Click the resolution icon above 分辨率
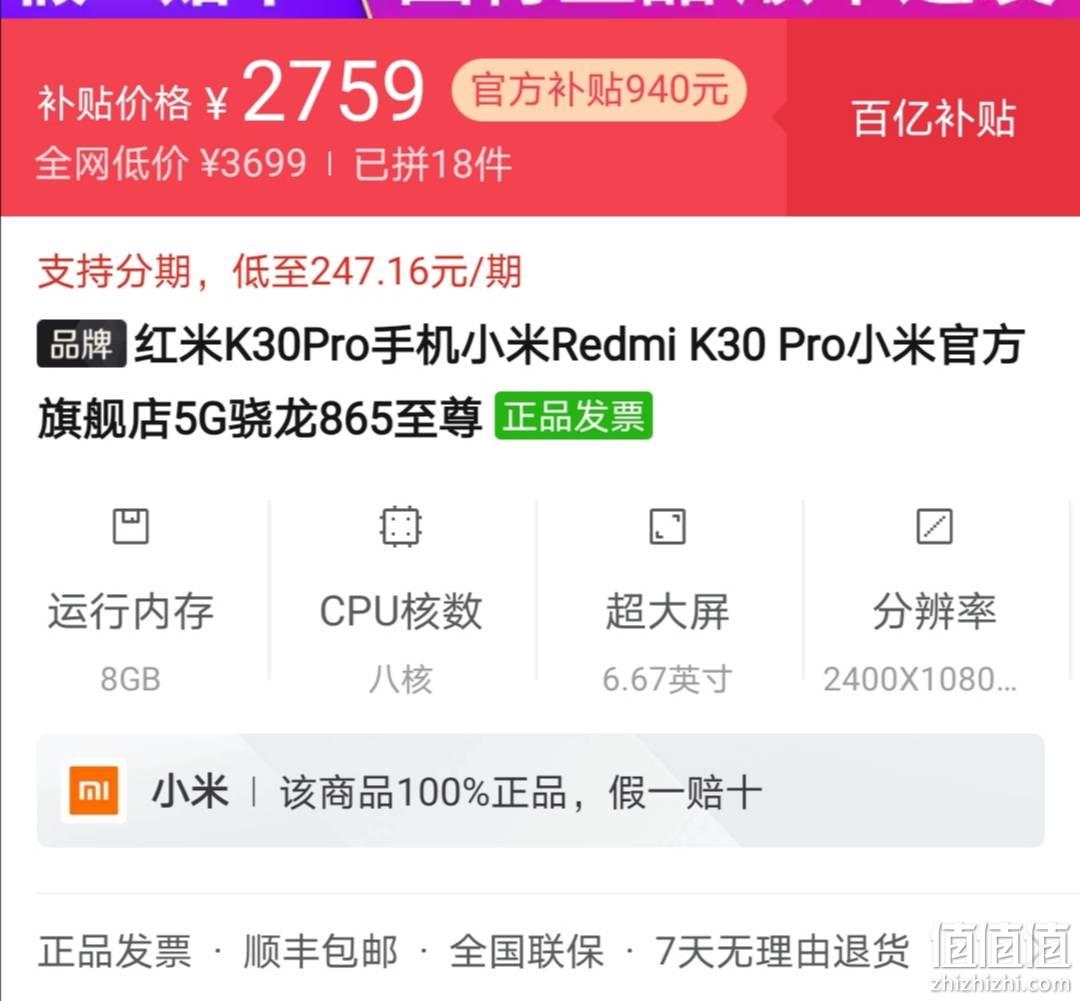This screenshot has height=1001, width=1080. 935,526
